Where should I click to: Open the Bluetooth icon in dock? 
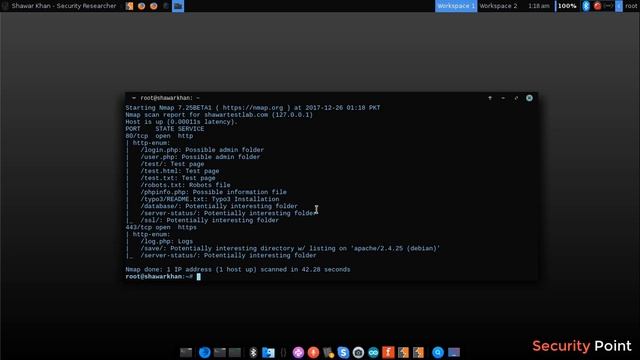coord(253,352)
